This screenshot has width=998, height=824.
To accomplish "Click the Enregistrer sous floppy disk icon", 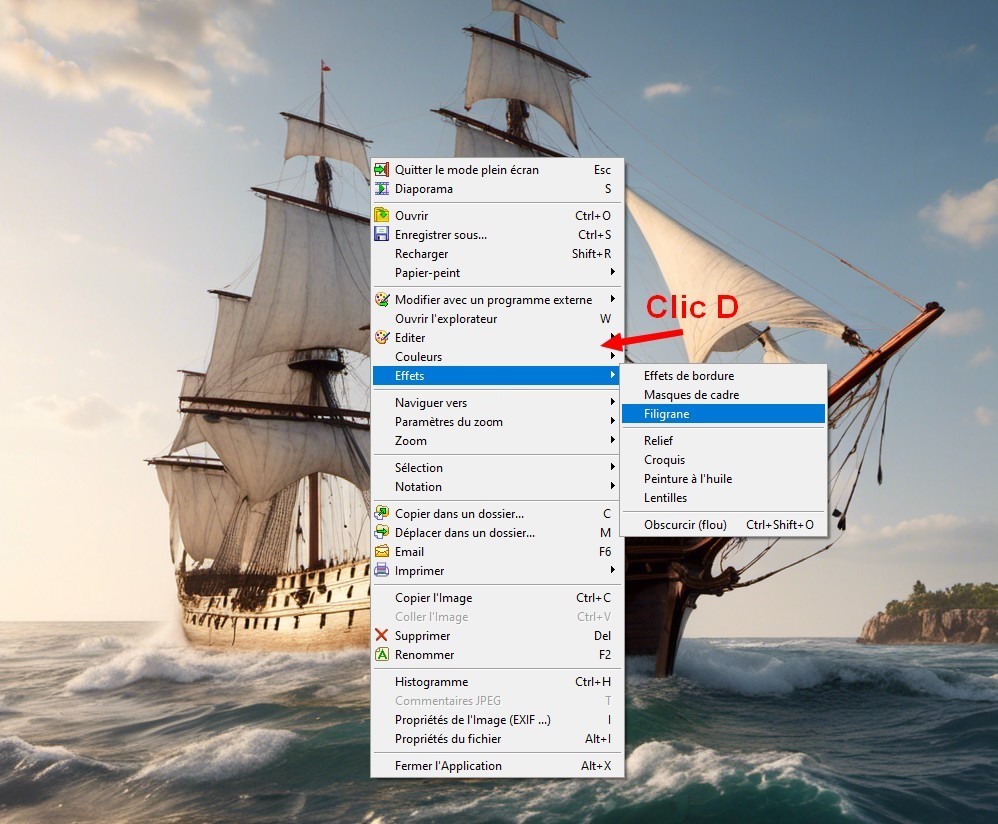I will [x=381, y=234].
